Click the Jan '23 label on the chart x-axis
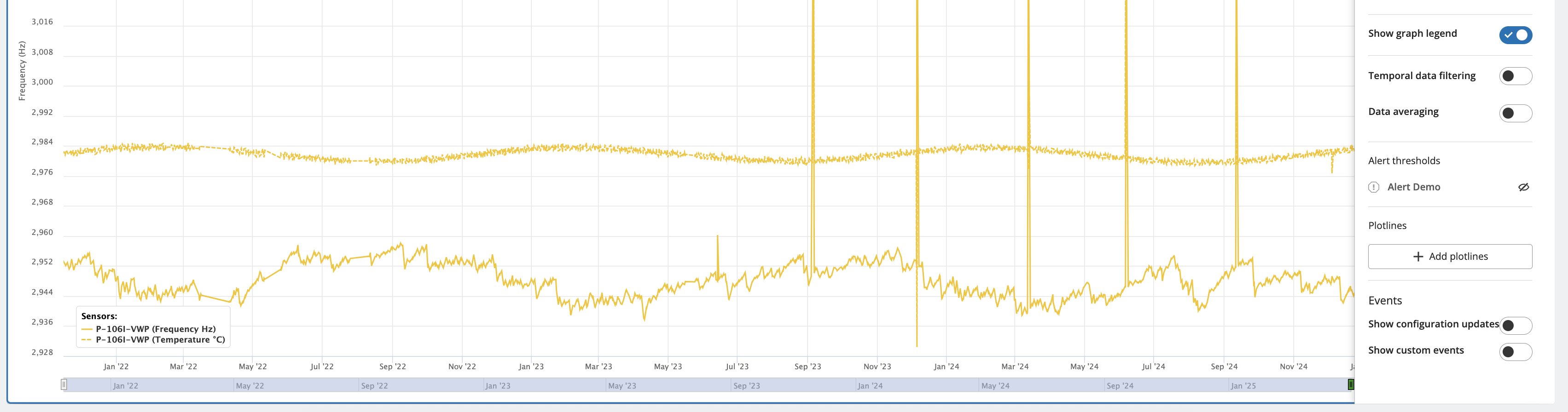Screen dimensions: 1568x412 pos(531,366)
